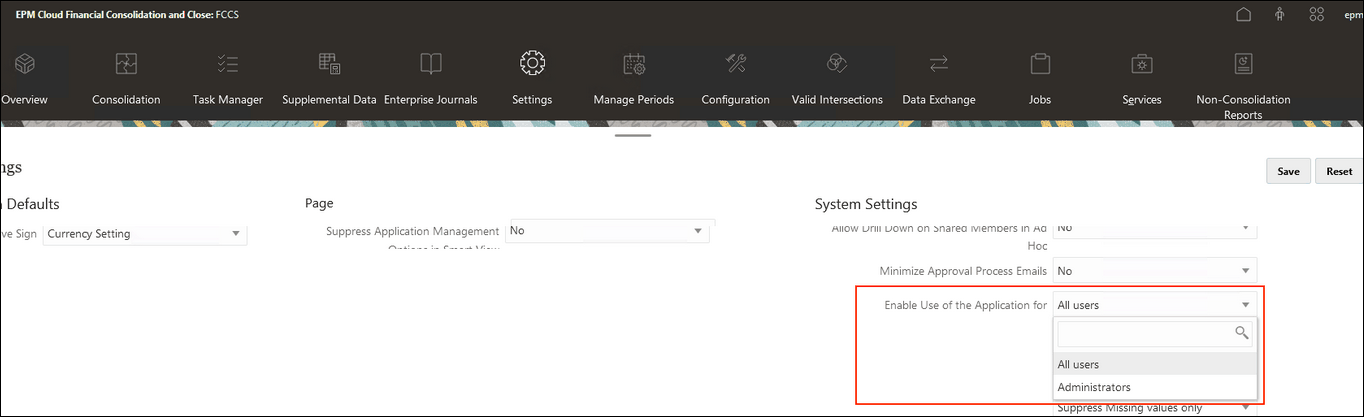Go to the Home icon
Viewport: 1364px width, 417px height.
[1244, 15]
